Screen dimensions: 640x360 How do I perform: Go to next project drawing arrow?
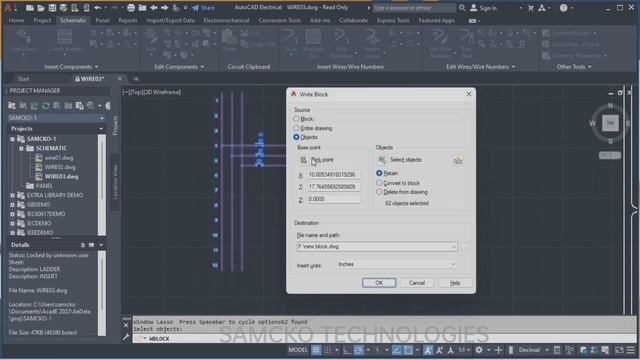tap(164, 8)
